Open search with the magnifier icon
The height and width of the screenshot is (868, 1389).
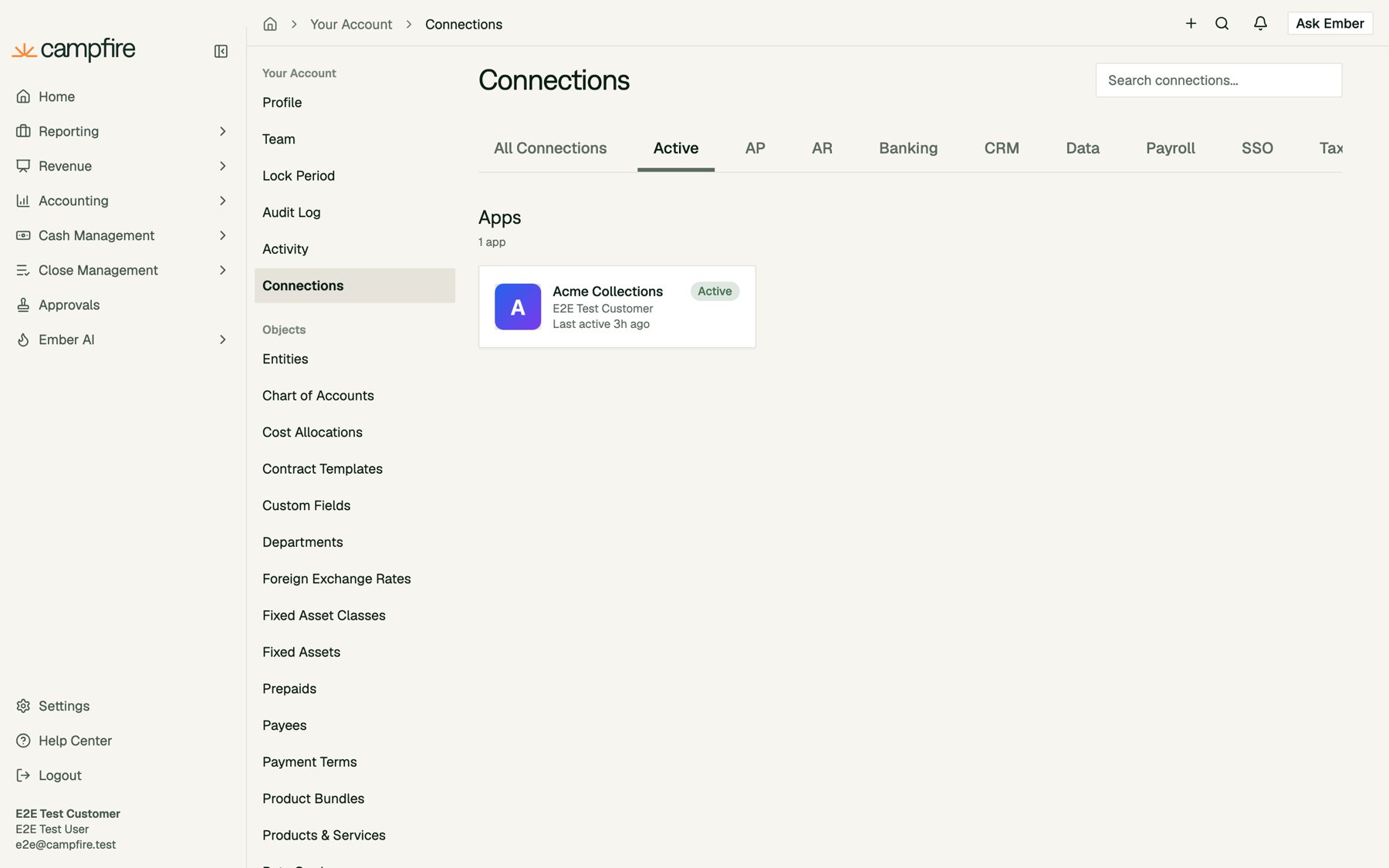click(1222, 23)
